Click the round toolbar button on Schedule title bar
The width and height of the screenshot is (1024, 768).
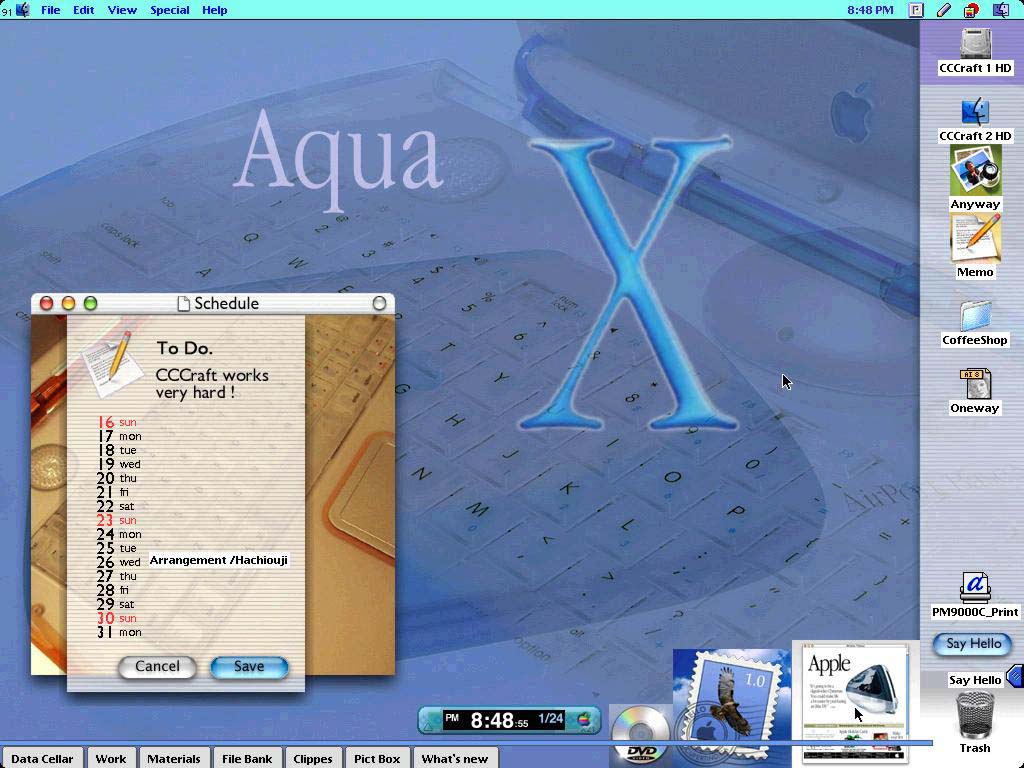point(379,303)
